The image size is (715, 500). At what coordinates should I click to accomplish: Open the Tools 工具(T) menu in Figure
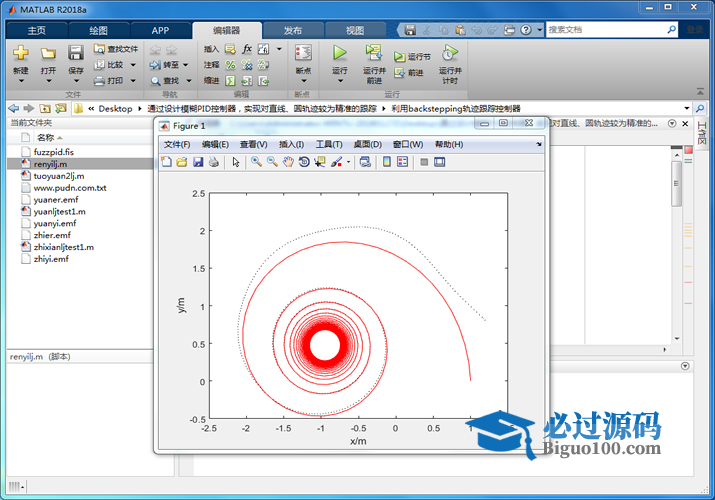click(x=329, y=145)
